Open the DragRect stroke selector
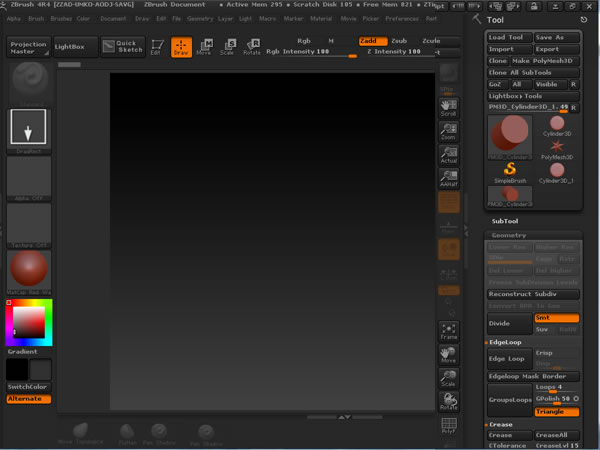600x450 pixels. tap(29, 131)
